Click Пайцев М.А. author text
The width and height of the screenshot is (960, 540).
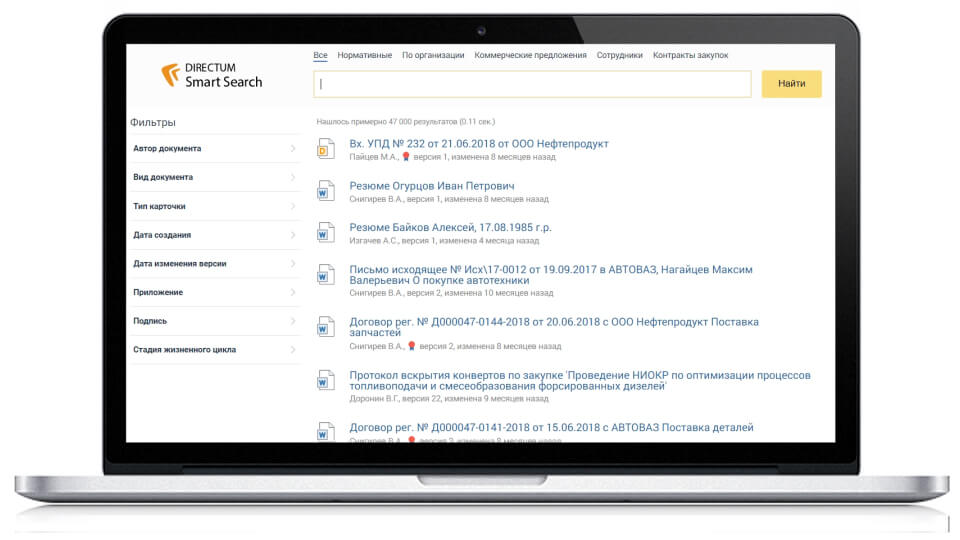pos(373,157)
